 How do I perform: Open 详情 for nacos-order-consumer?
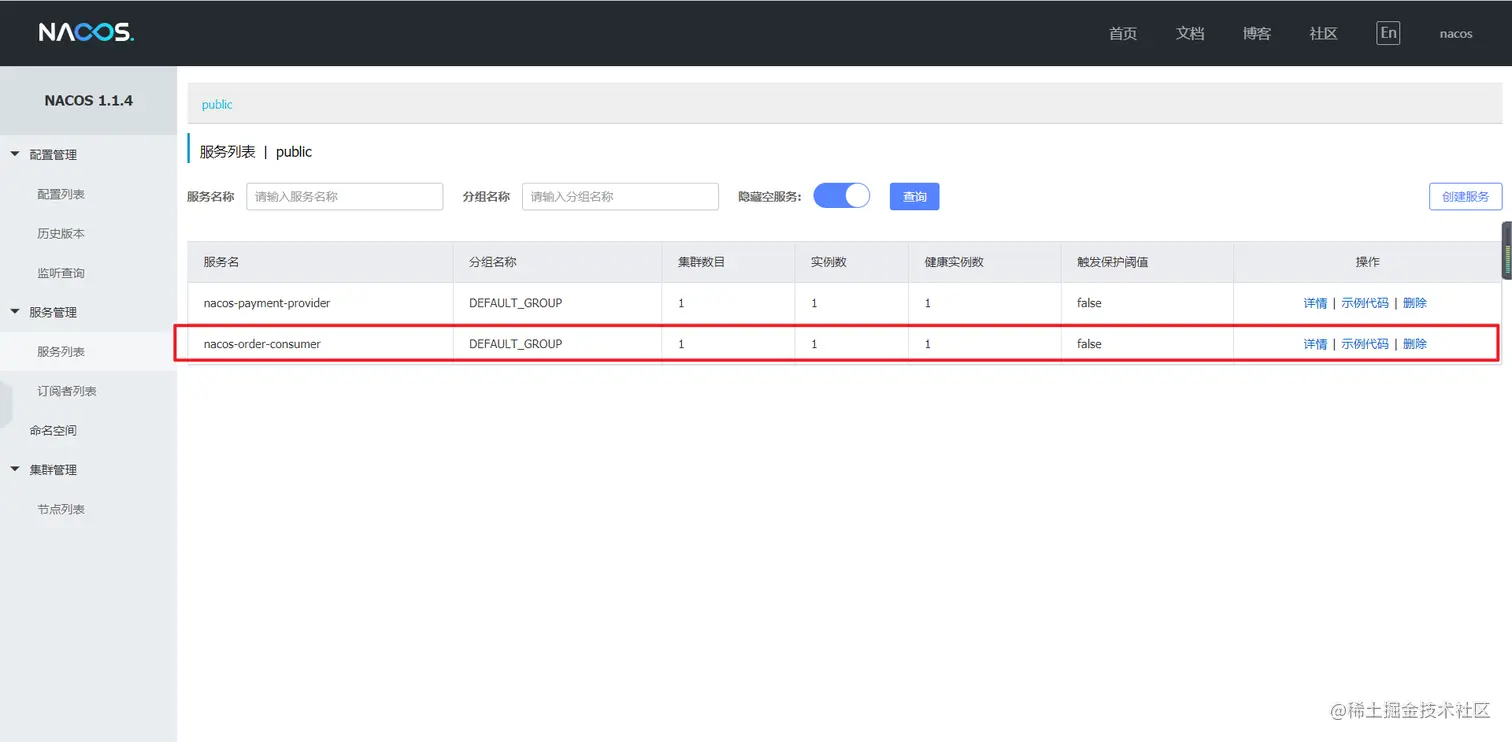pyautogui.click(x=1316, y=344)
